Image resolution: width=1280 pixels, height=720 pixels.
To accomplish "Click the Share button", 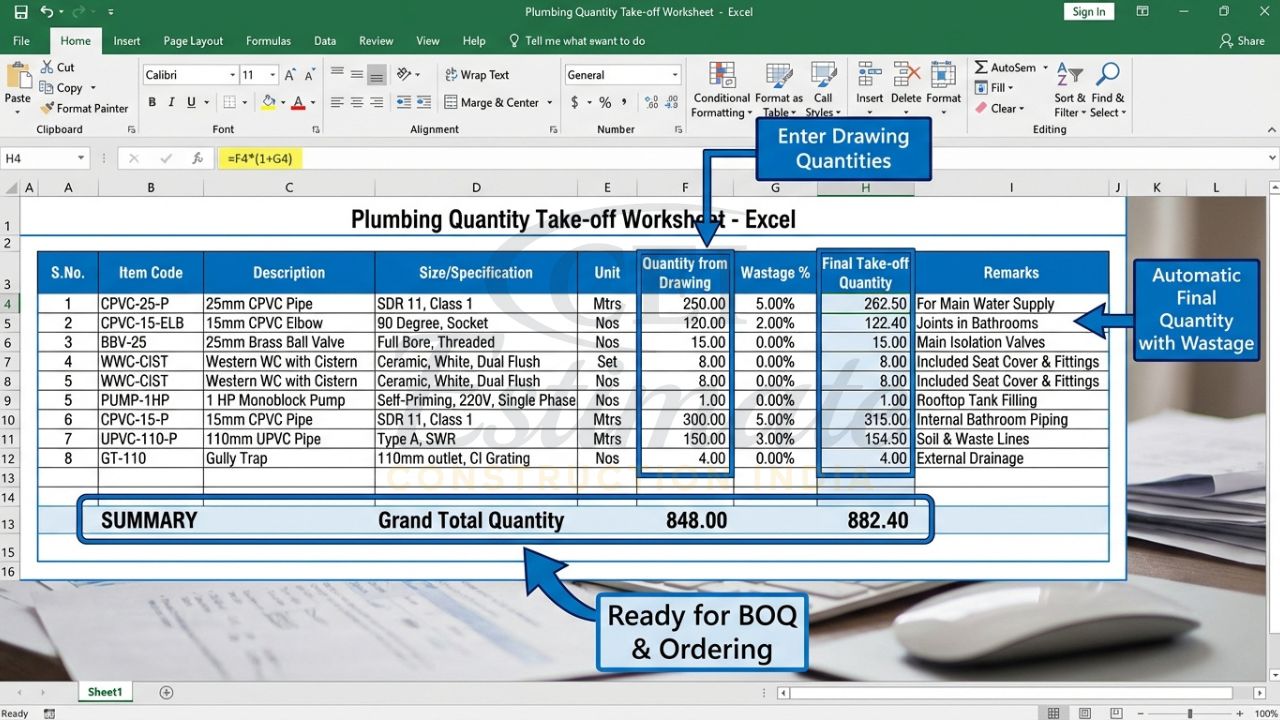I will tap(1243, 40).
